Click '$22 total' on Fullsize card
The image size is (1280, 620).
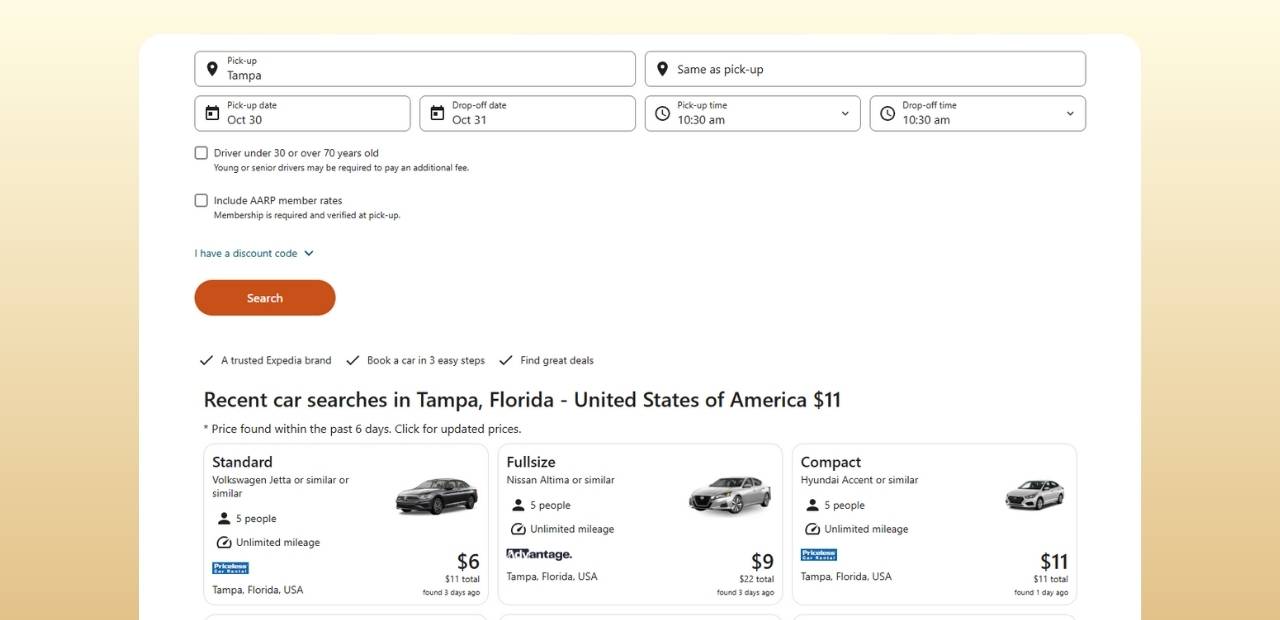(757, 579)
